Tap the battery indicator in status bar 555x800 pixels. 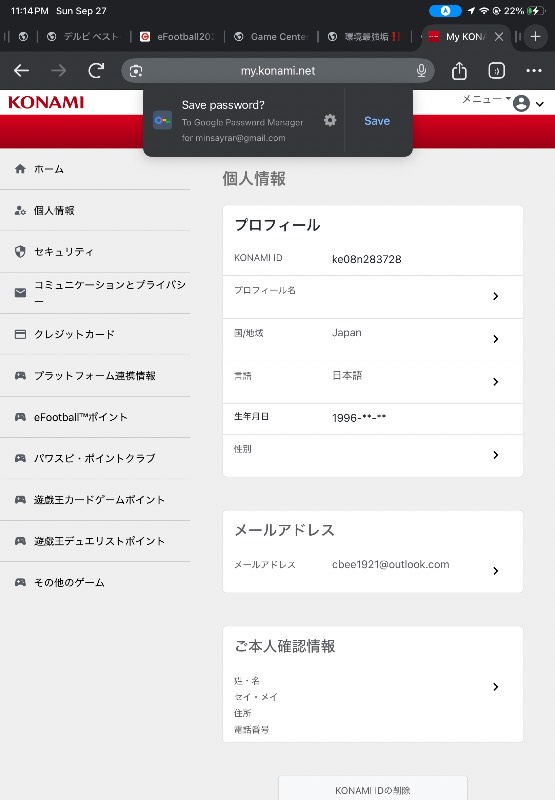pos(536,11)
